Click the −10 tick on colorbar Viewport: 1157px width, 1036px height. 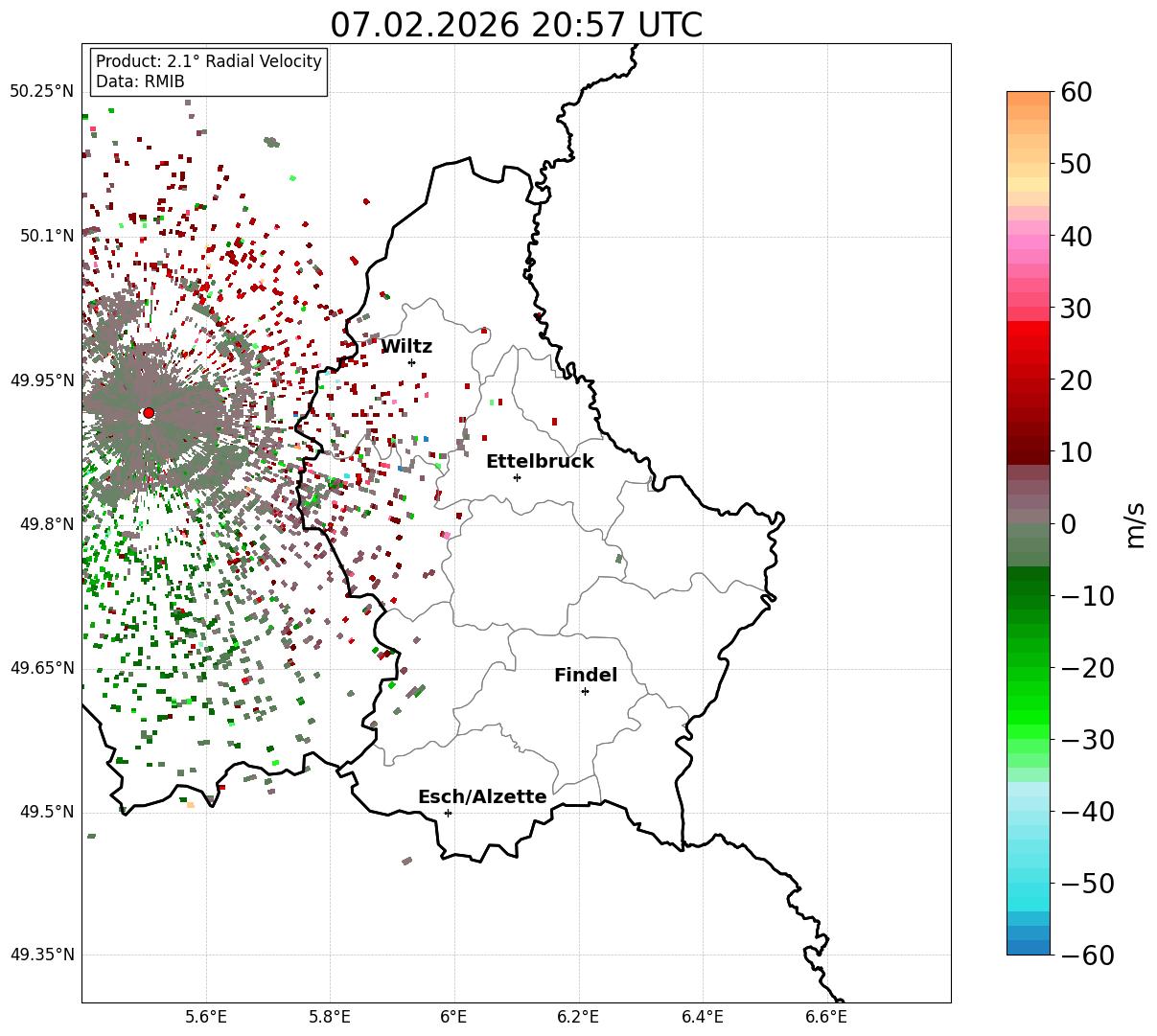(x=1088, y=596)
